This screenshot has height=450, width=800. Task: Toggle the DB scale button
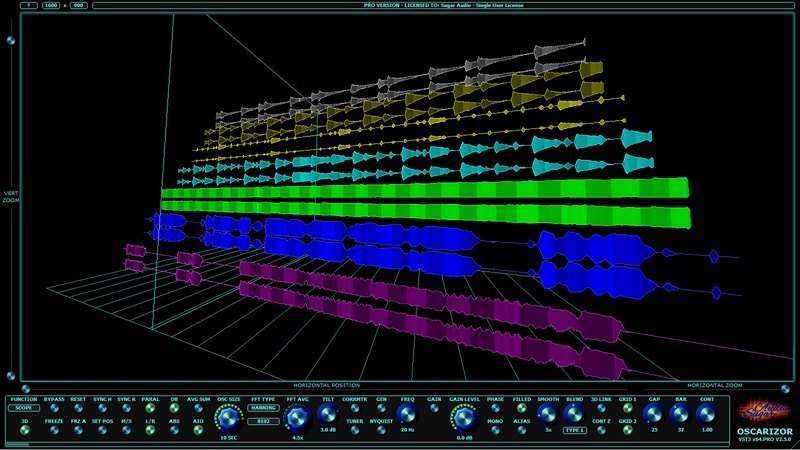tap(174, 408)
